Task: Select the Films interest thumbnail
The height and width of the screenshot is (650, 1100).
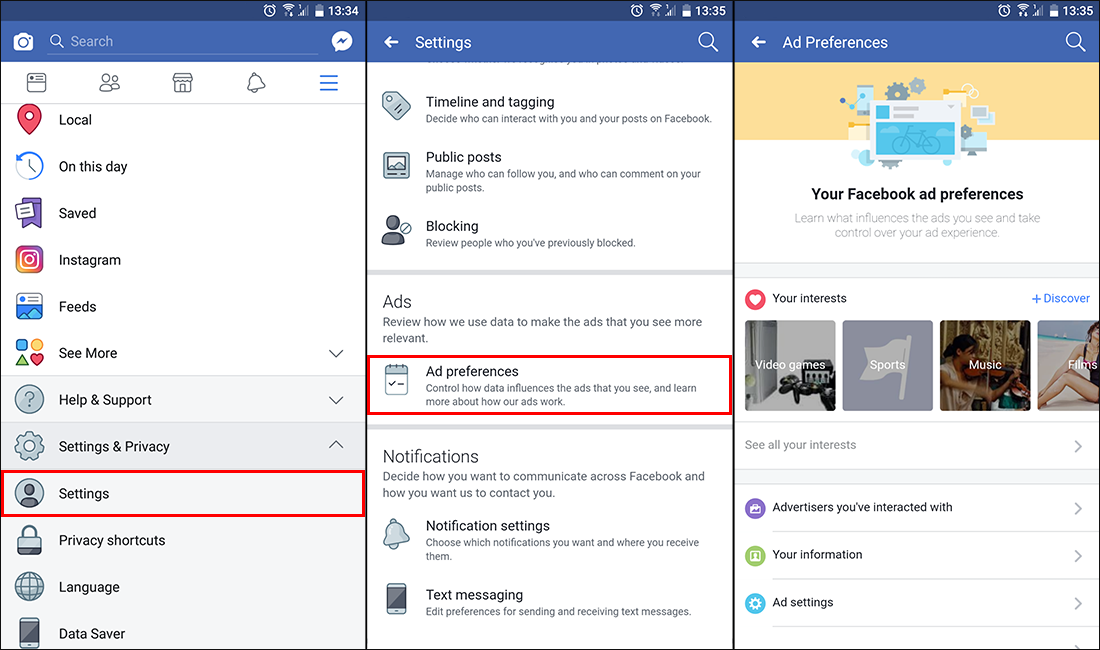Action: (1068, 365)
